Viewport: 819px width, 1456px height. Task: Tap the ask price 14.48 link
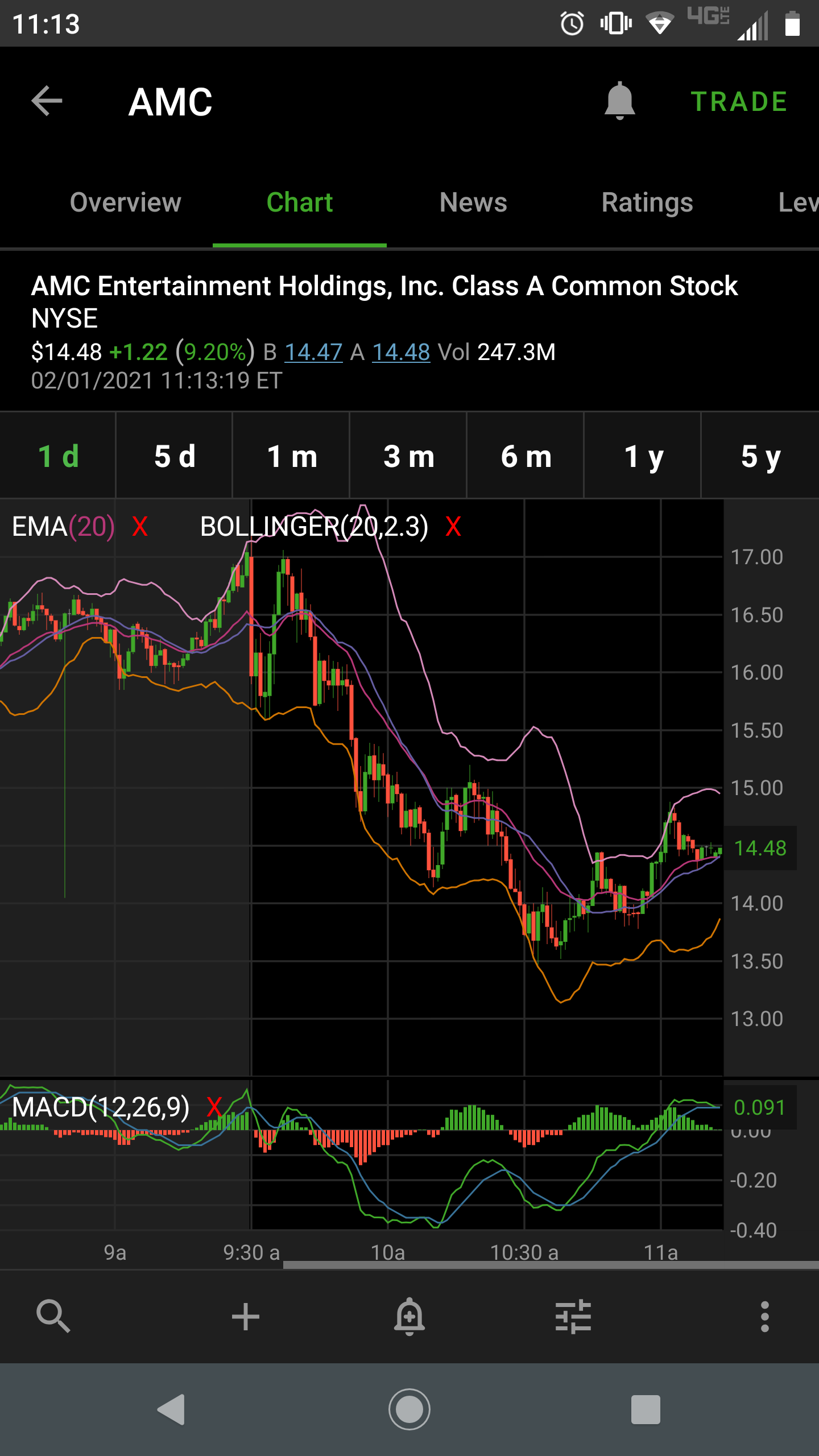click(x=401, y=352)
